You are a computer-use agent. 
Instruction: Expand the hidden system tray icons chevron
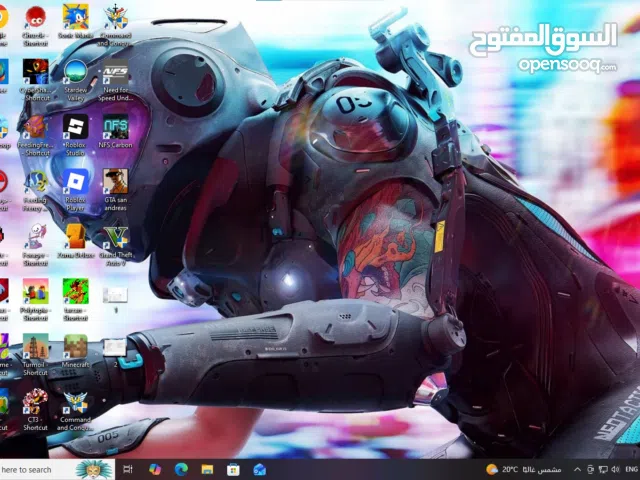(578, 470)
